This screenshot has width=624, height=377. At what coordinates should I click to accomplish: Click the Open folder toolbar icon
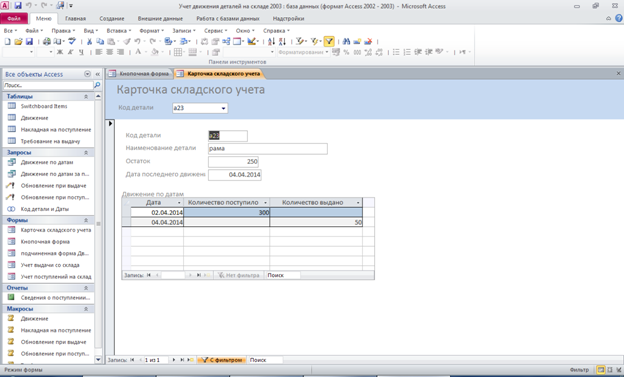18,41
